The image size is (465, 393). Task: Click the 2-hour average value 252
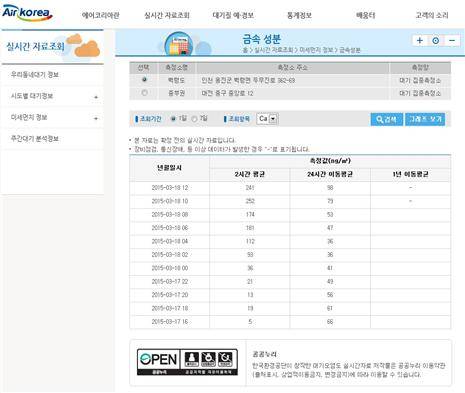pyautogui.click(x=250, y=201)
